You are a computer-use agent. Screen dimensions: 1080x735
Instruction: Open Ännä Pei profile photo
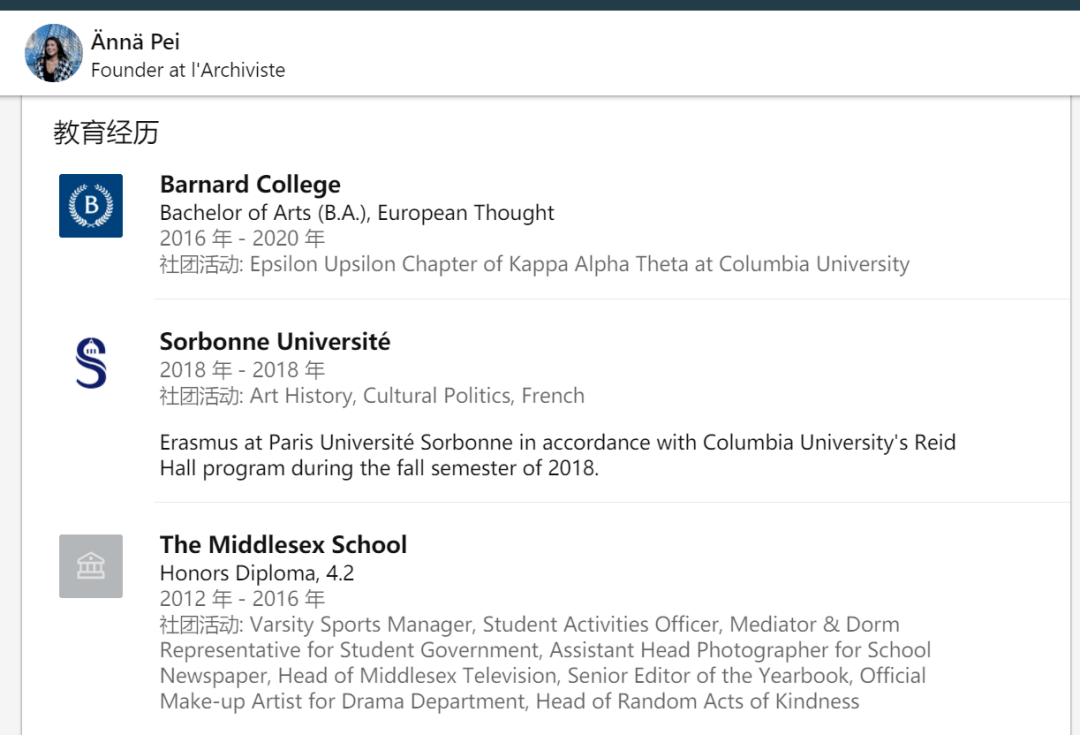(x=53, y=54)
